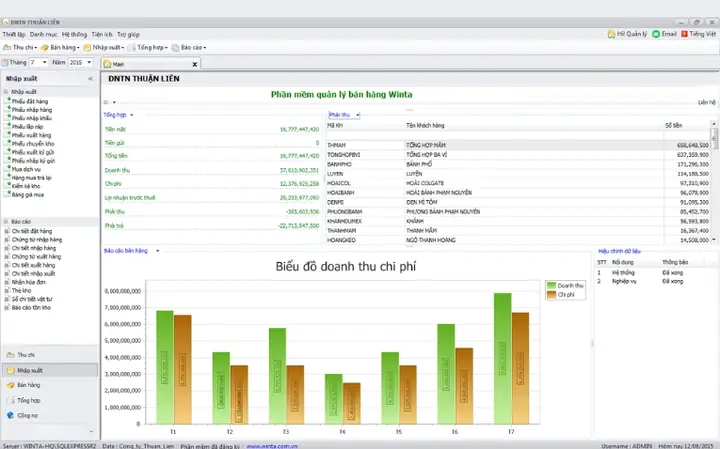Open the Nhập xuất toolbar menu icon
The height and width of the screenshot is (449, 720).
pyautogui.click(x=87, y=47)
